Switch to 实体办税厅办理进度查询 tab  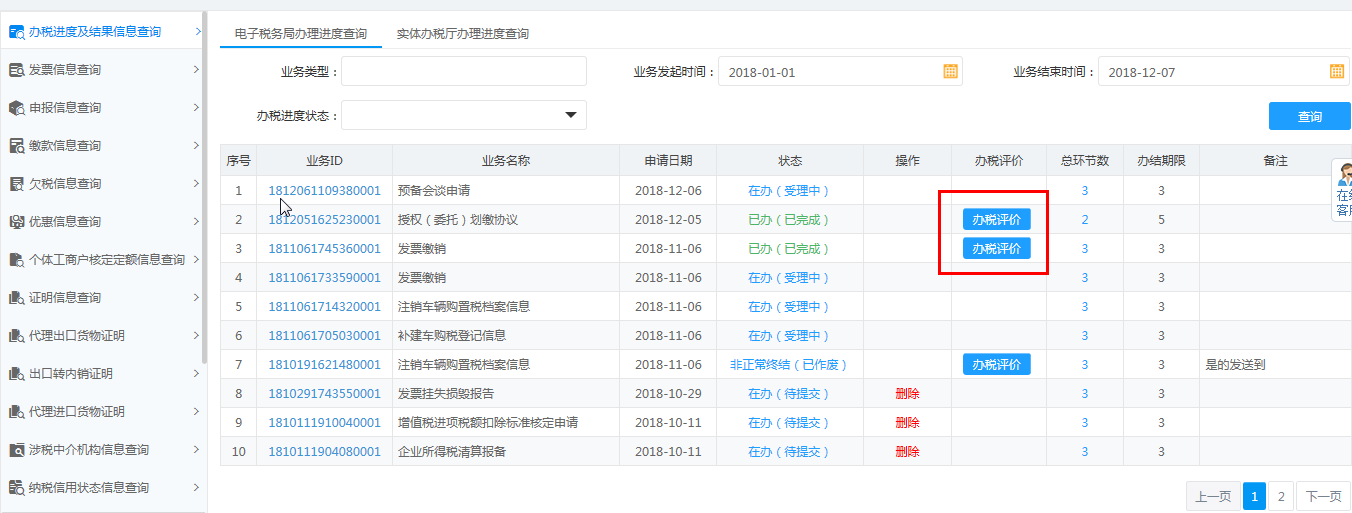click(462, 34)
